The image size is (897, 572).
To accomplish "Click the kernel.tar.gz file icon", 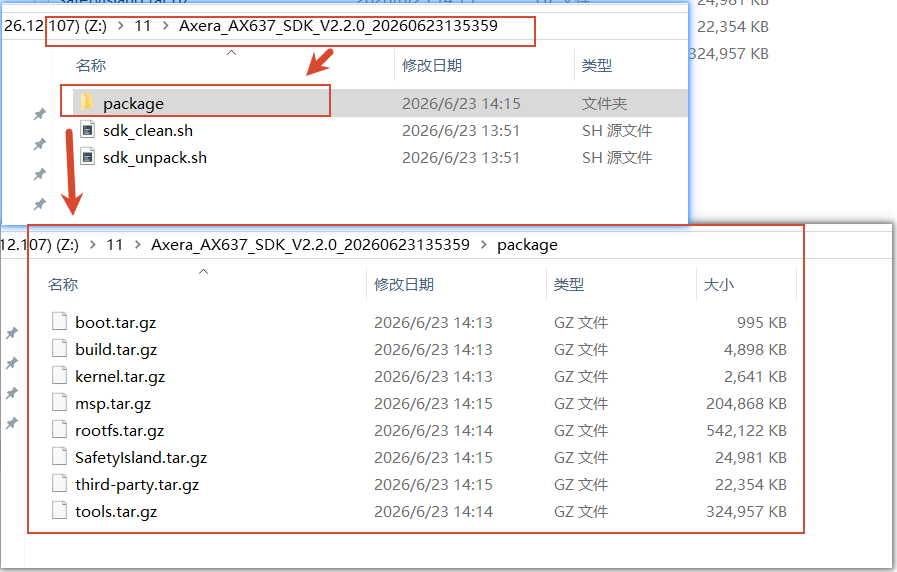I will (x=59, y=375).
